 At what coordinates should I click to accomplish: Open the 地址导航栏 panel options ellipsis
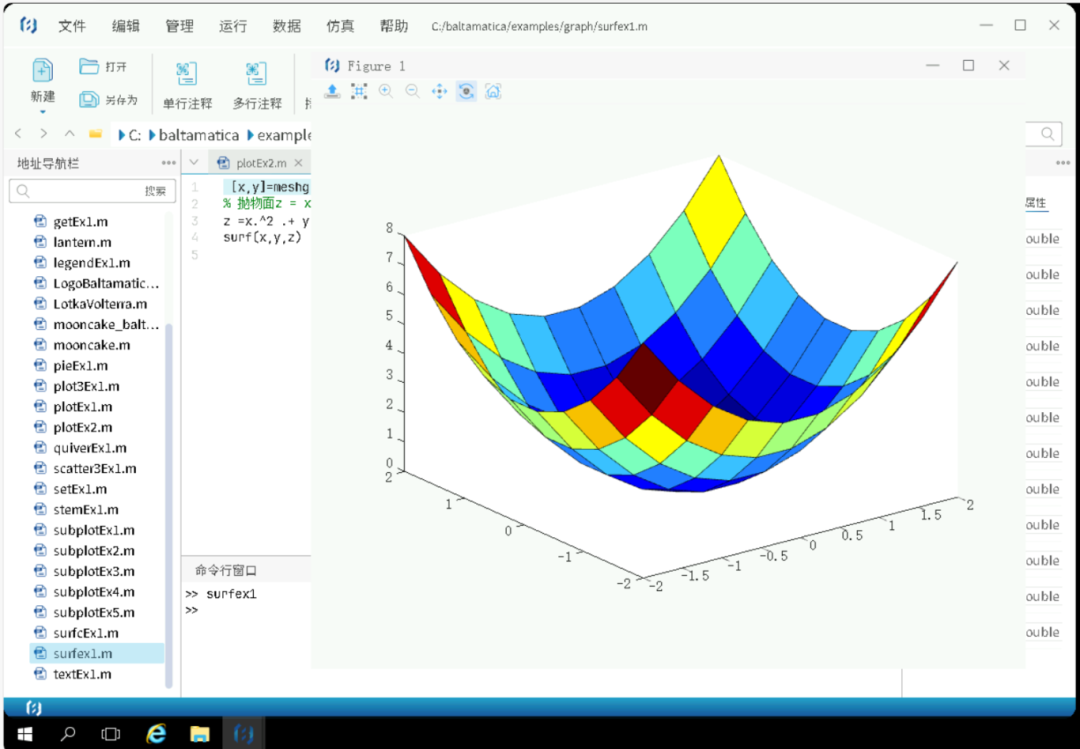click(168, 163)
